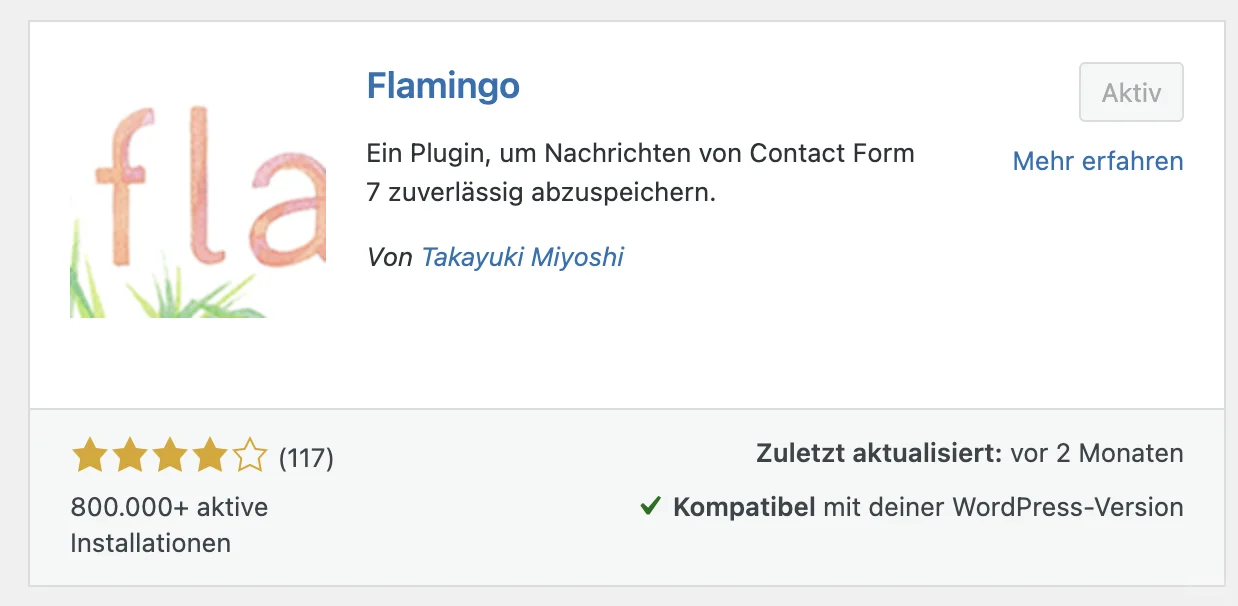
Task: Click the third gold rating star
Action: click(x=169, y=457)
